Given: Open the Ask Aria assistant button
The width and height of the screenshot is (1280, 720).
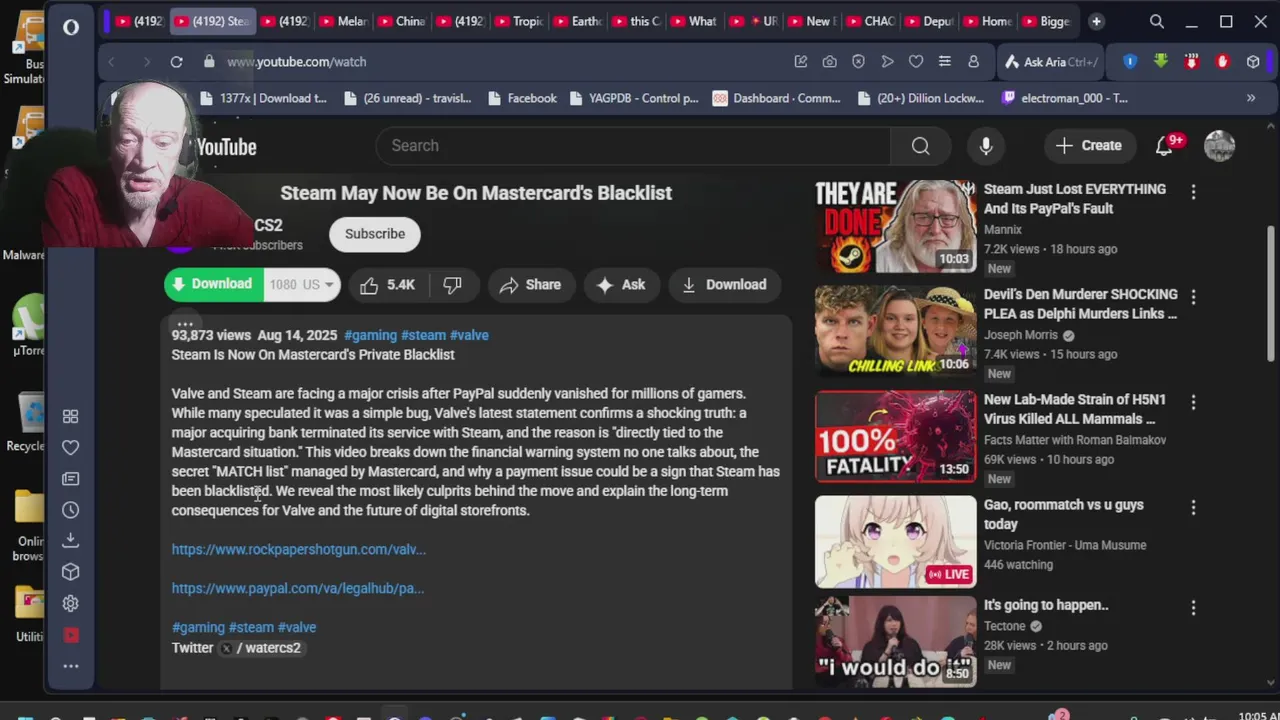Looking at the screenshot, I should (1052, 62).
